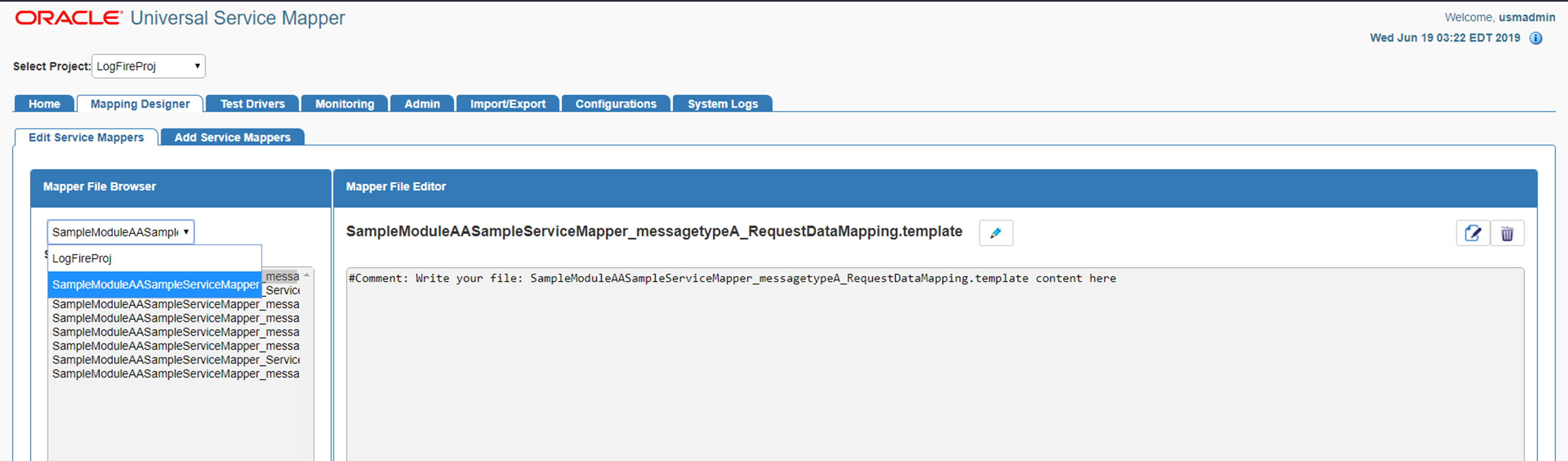
Task: Open the Configurations tab
Action: [x=616, y=103]
